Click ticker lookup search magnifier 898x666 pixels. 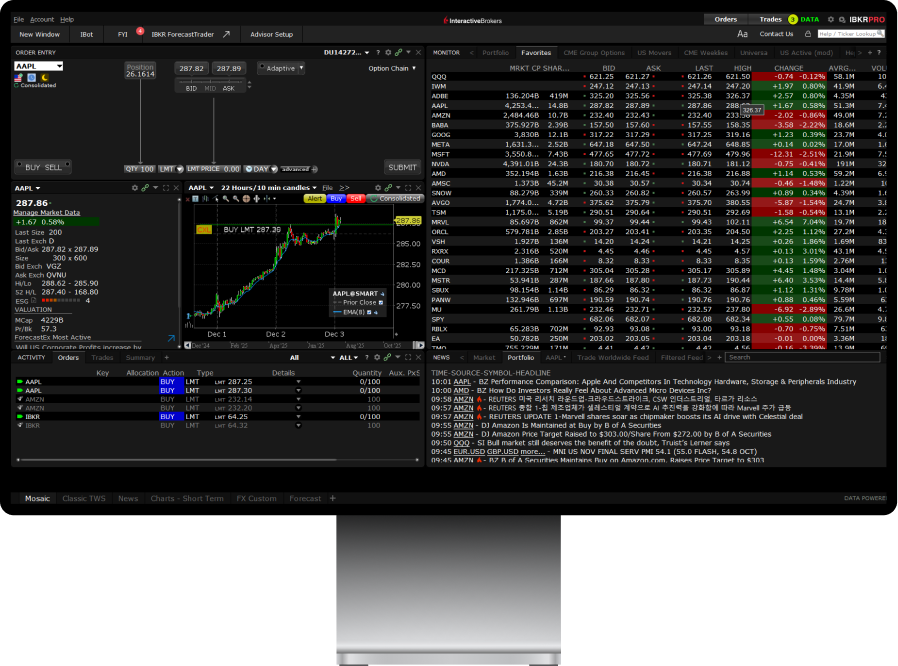(x=880, y=34)
